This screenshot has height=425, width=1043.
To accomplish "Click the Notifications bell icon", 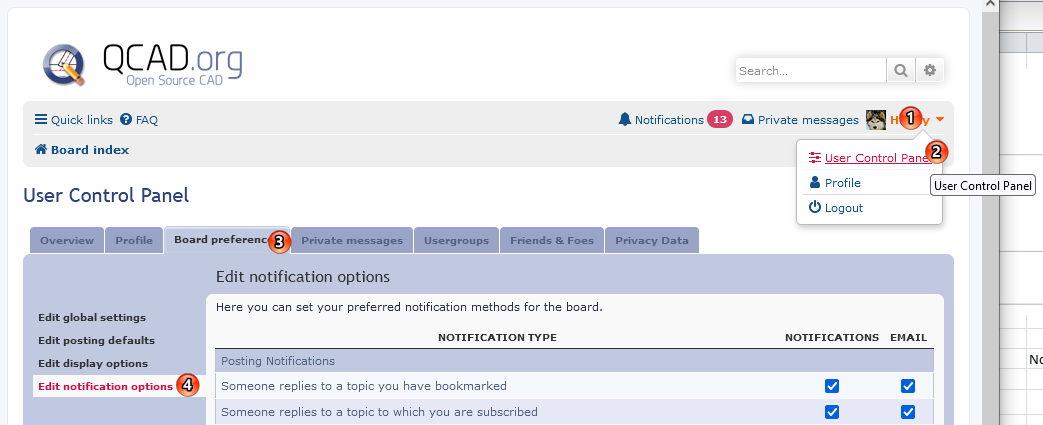I will click(x=625, y=120).
